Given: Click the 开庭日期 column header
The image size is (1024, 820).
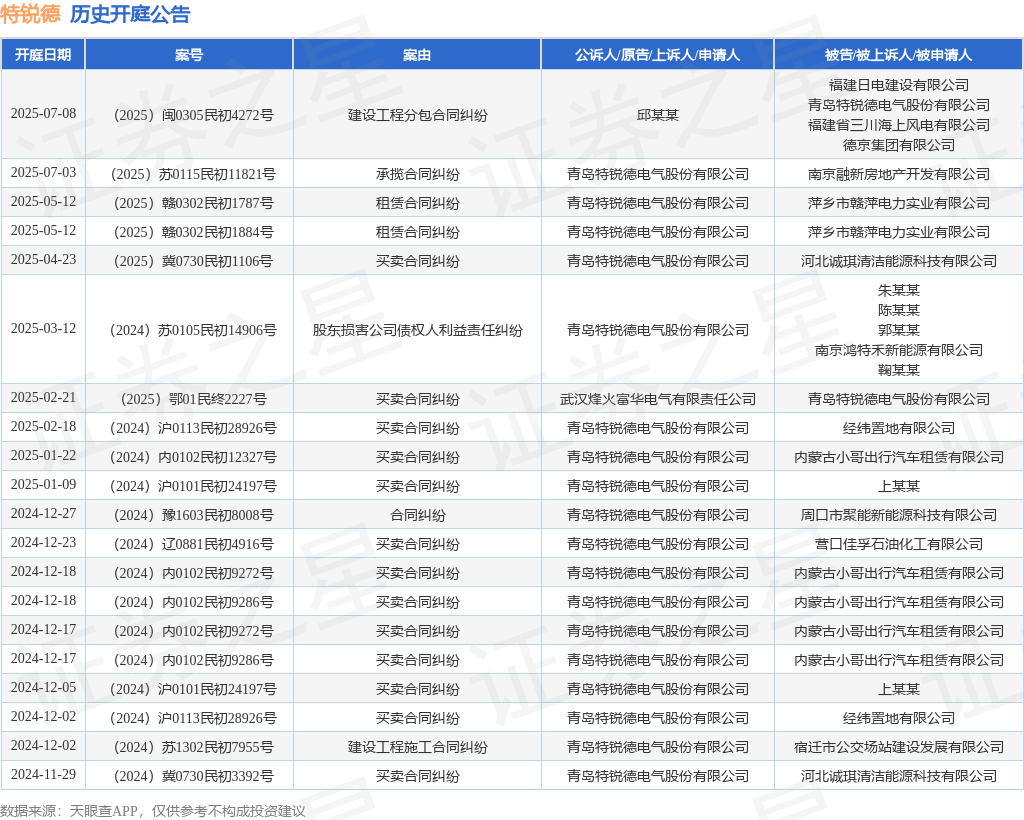Looking at the screenshot, I should point(43,55).
